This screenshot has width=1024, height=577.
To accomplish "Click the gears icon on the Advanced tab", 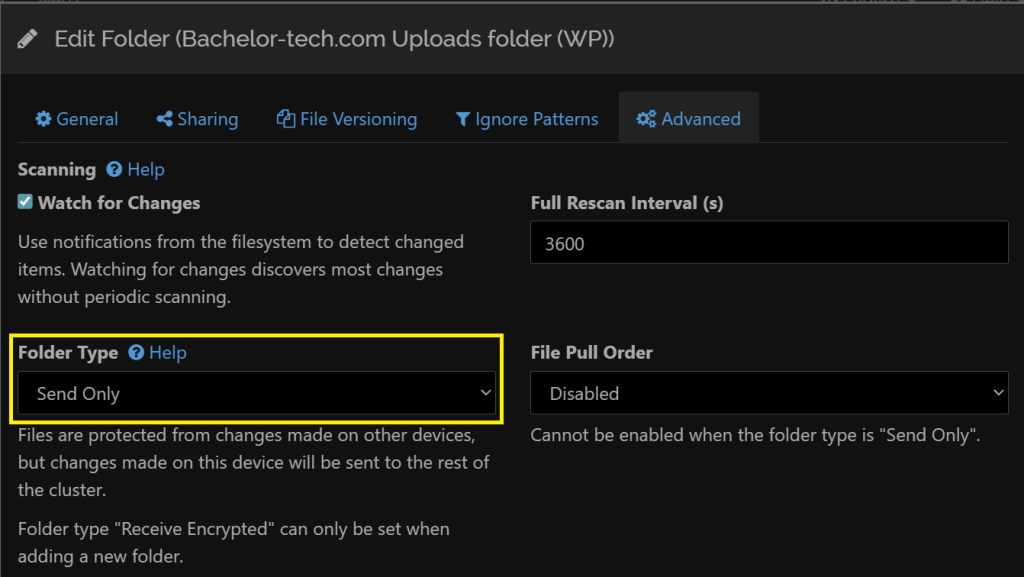I will pos(647,117).
